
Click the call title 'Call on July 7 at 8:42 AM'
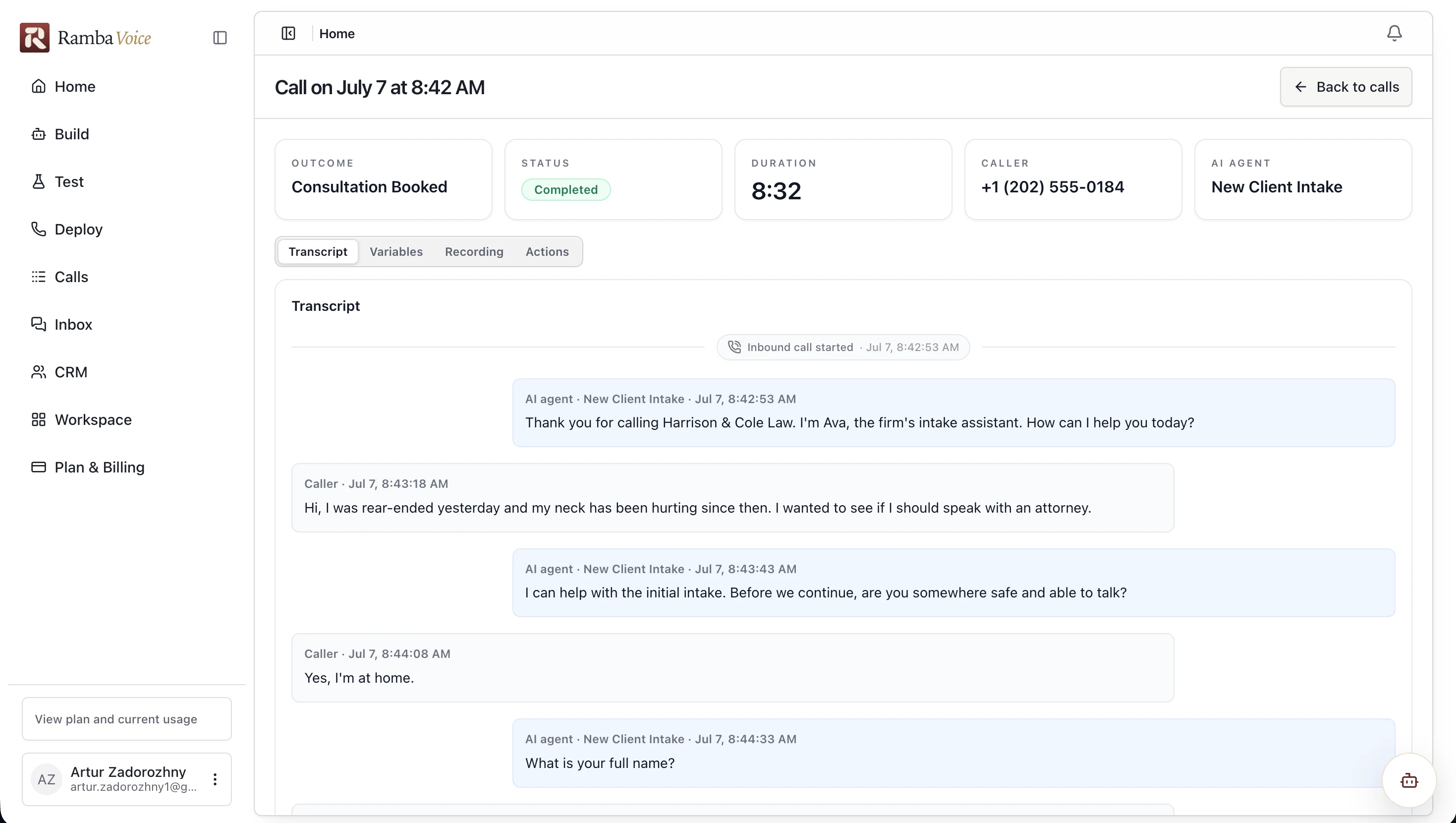[379, 88]
